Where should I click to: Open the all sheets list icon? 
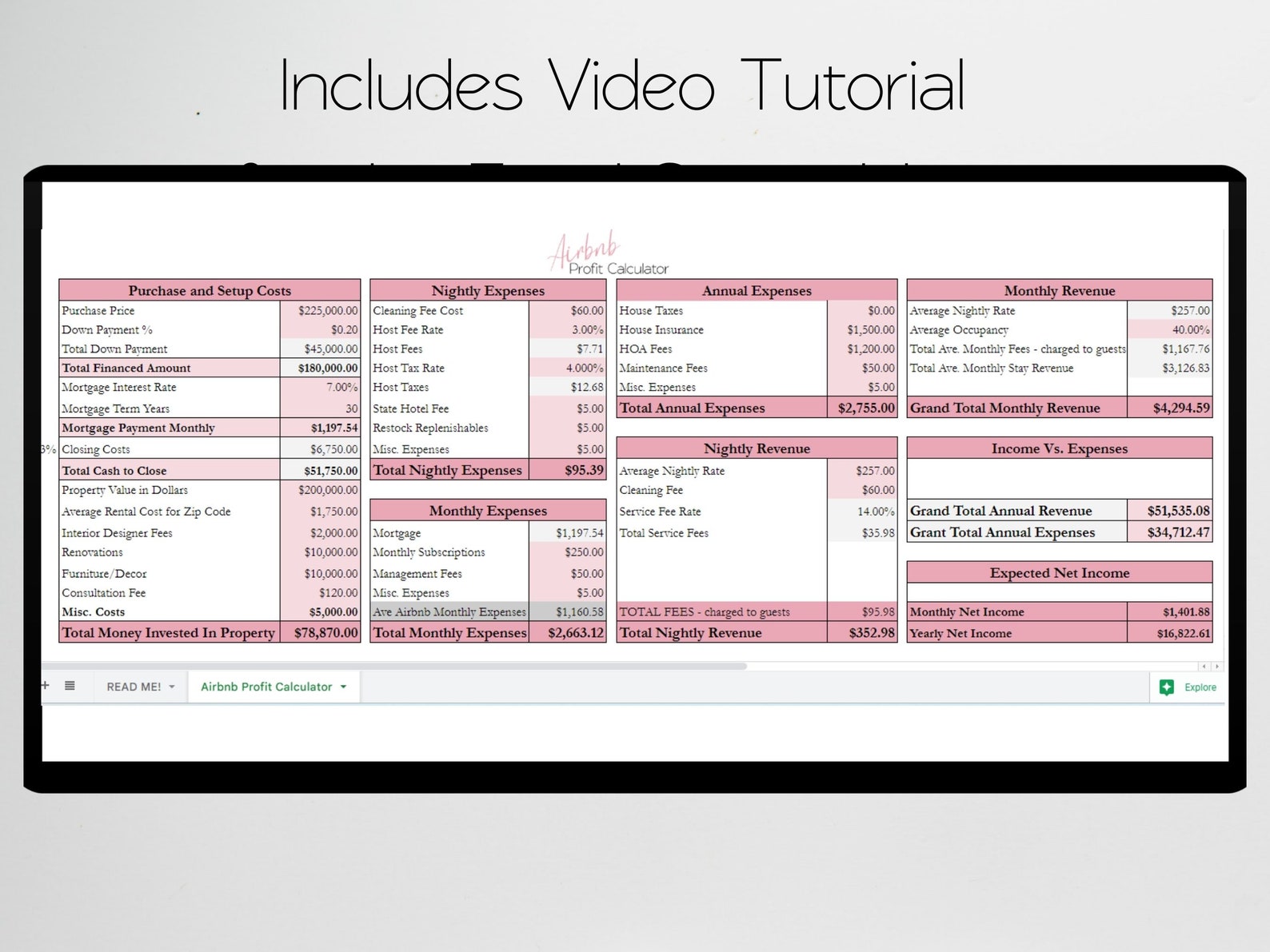click(x=70, y=686)
